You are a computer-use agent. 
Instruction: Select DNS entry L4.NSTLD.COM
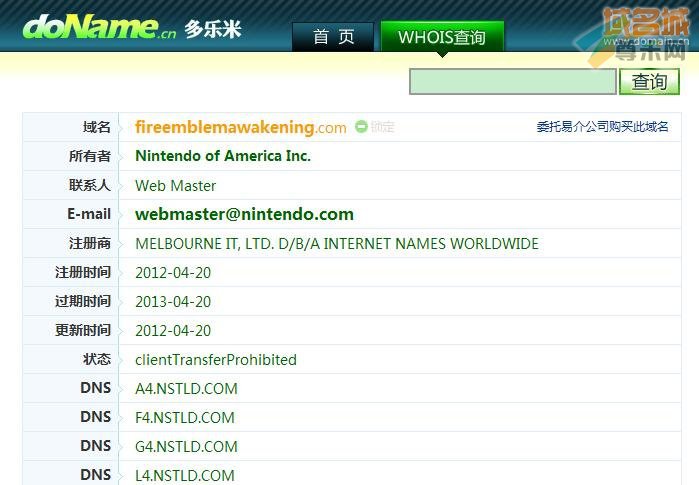(185, 475)
